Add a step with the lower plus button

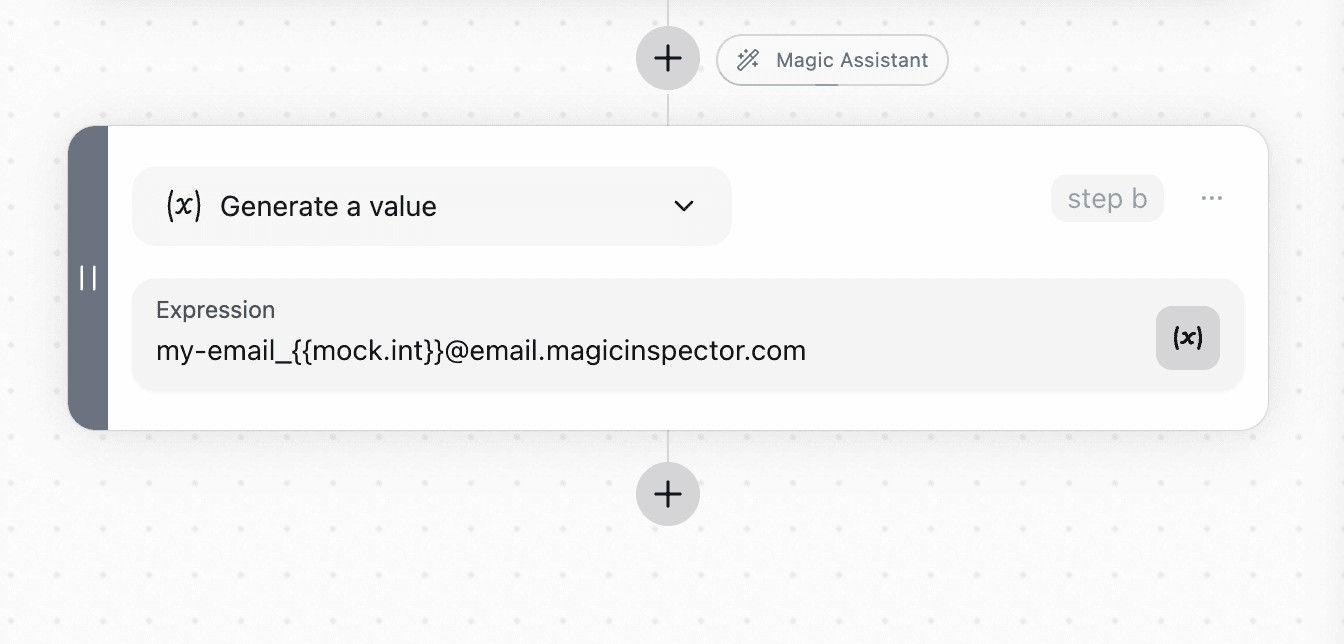click(668, 494)
